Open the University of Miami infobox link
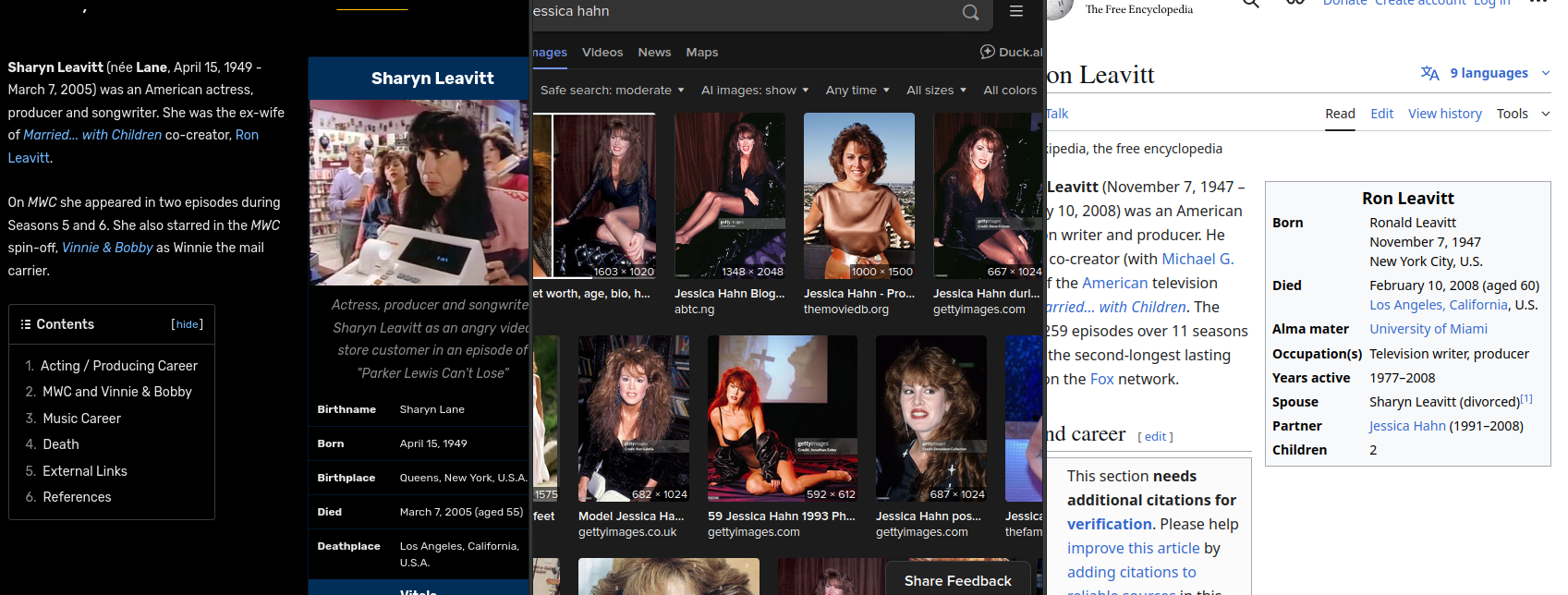Screen dimensions: 1568x595 (1428, 329)
